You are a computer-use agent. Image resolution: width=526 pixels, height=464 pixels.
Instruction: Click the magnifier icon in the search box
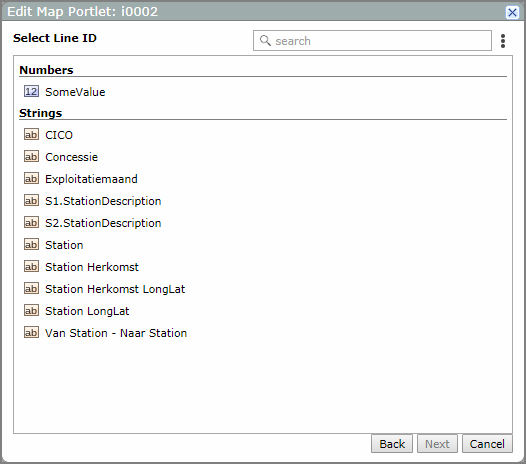click(265, 41)
